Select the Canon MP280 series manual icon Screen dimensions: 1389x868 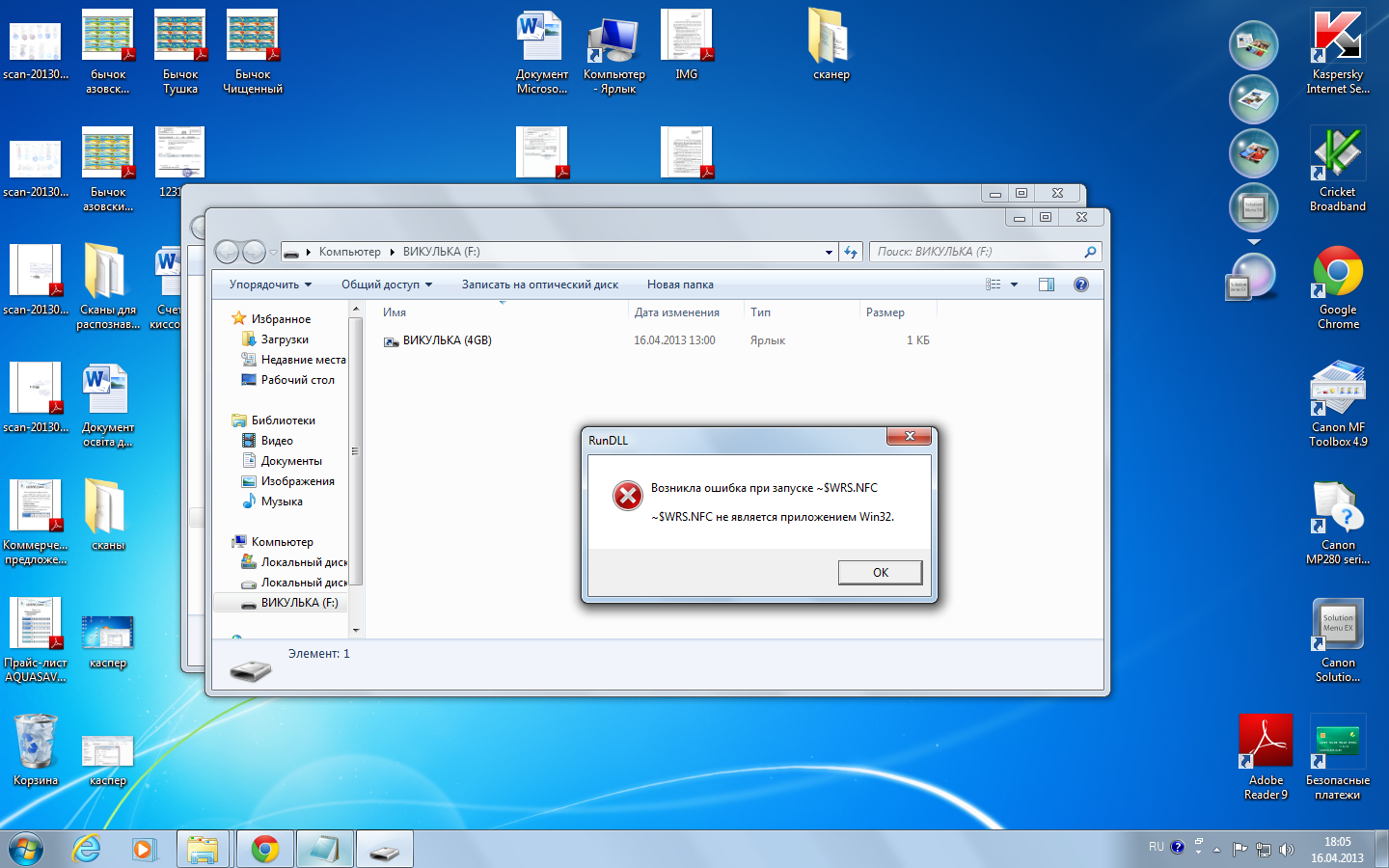1338,523
